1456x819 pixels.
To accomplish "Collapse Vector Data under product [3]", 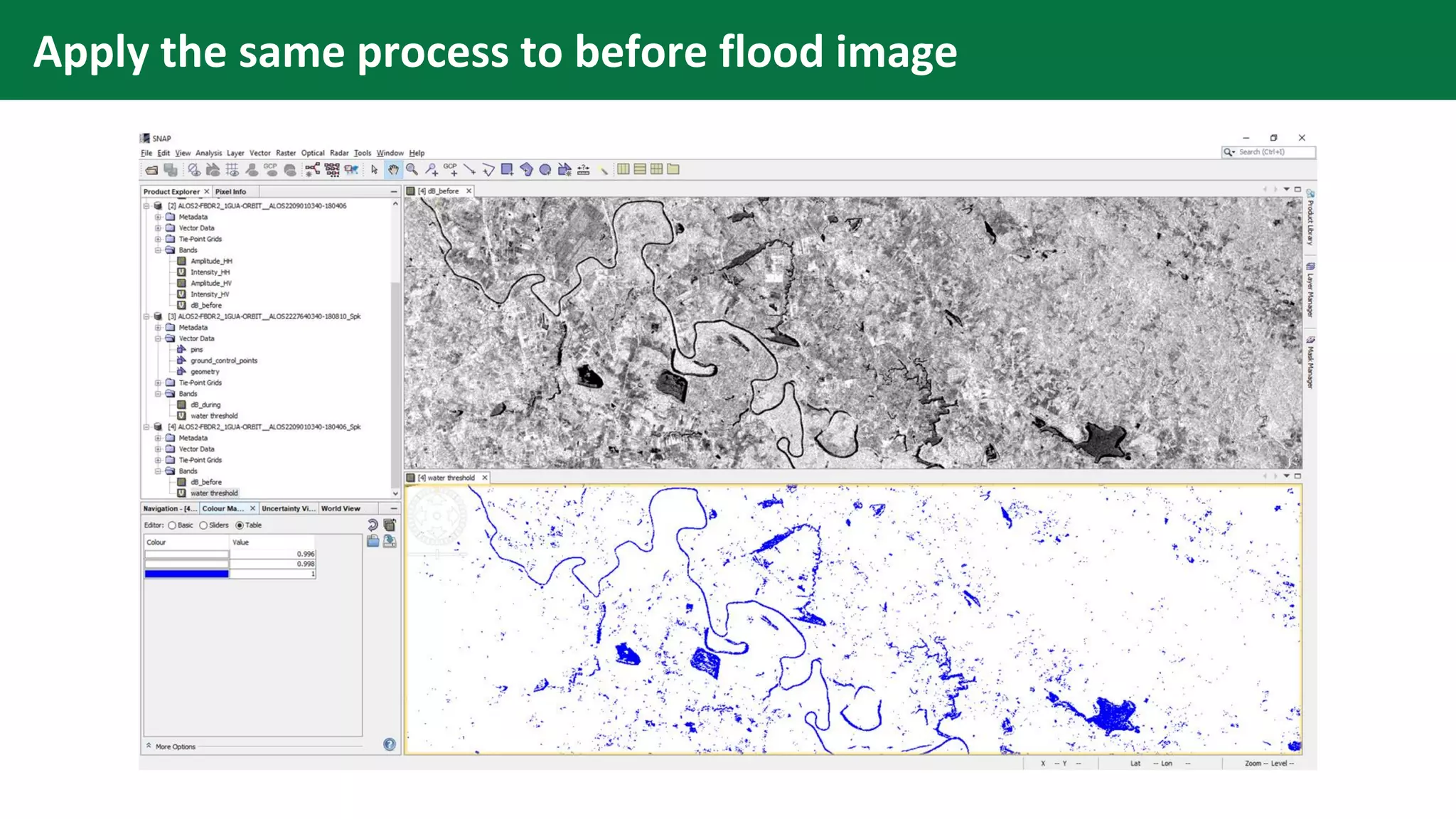I will pos(158,339).
